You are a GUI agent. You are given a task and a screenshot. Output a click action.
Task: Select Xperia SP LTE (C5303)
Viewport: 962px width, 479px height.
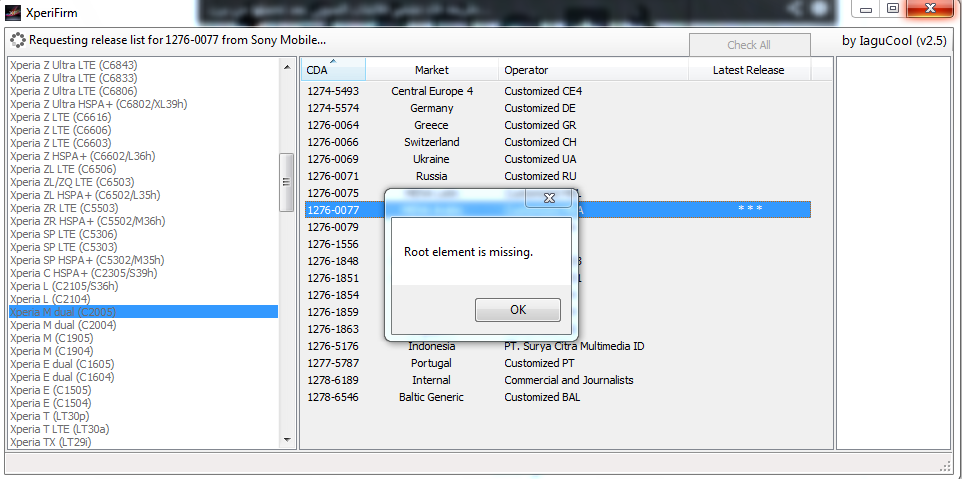click(x=144, y=247)
